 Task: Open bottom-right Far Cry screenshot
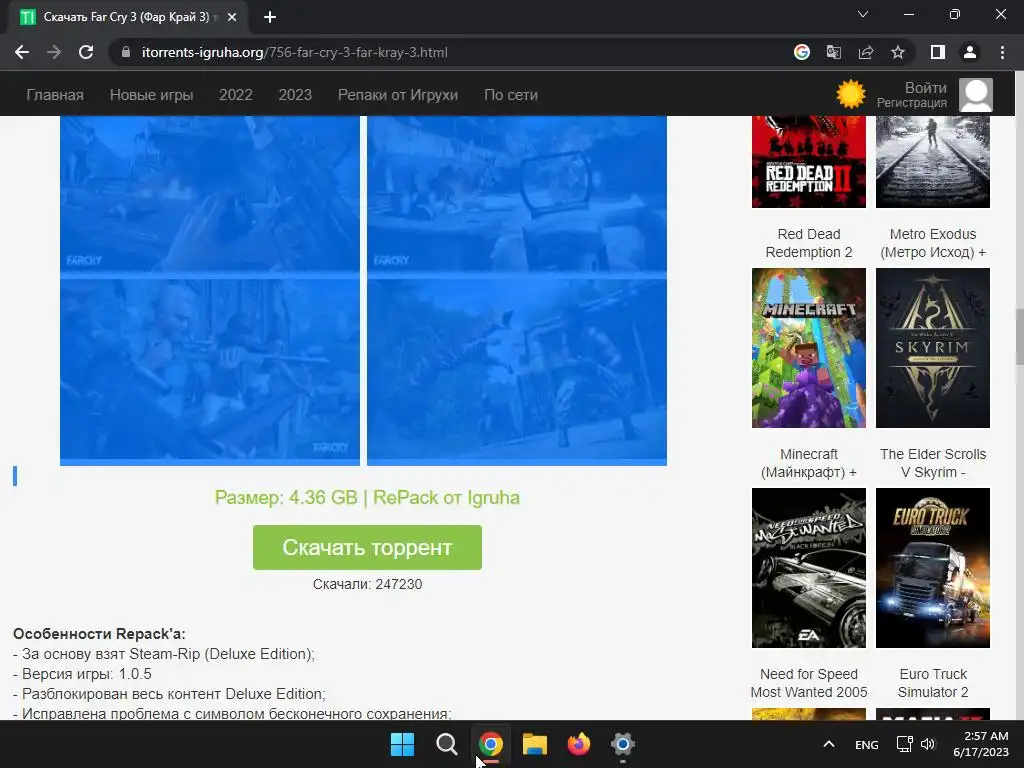click(517, 371)
